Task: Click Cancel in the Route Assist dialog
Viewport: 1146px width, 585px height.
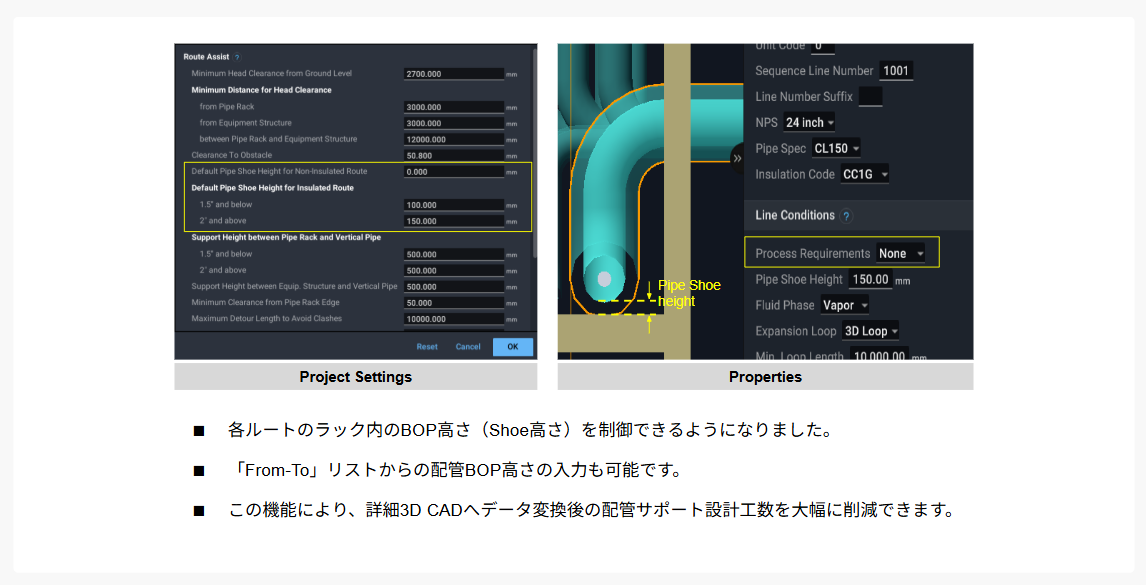Action: click(468, 347)
